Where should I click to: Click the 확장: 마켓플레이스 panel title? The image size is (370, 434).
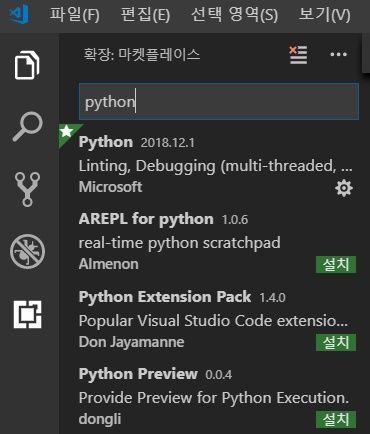tap(142, 54)
